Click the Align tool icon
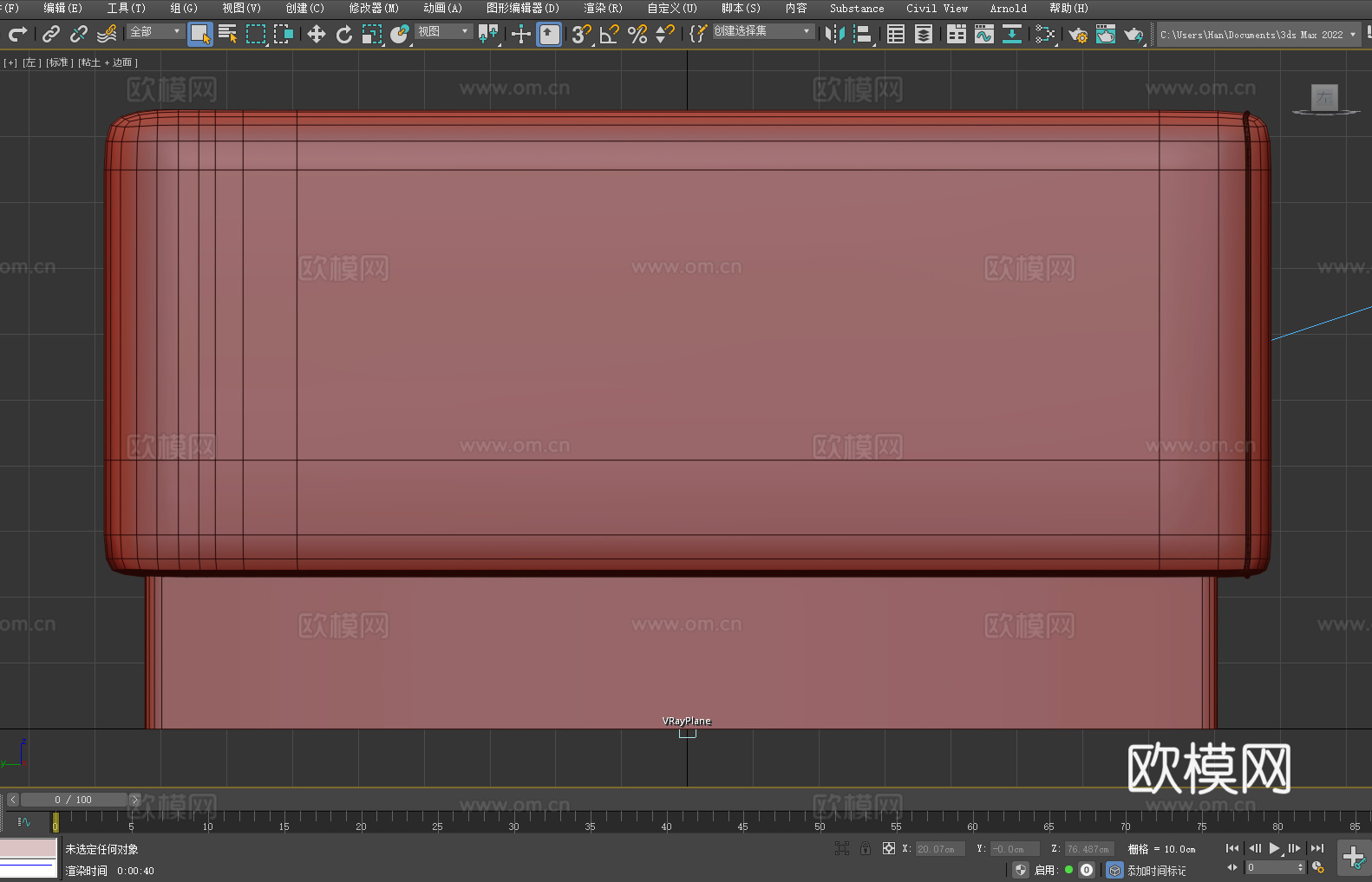 tap(863, 34)
